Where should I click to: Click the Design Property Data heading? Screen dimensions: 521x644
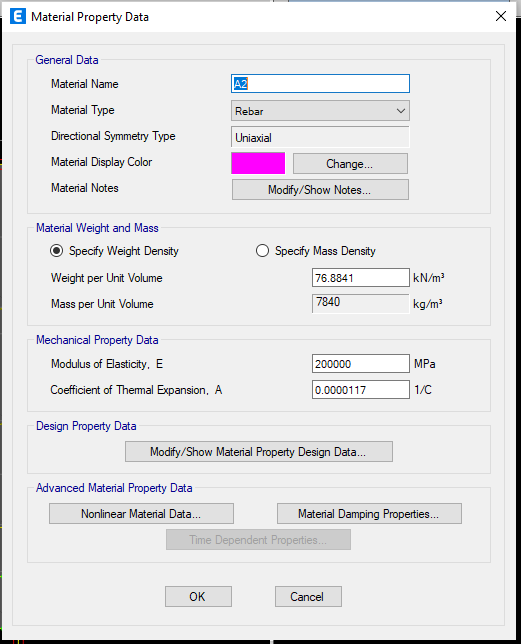point(86,426)
